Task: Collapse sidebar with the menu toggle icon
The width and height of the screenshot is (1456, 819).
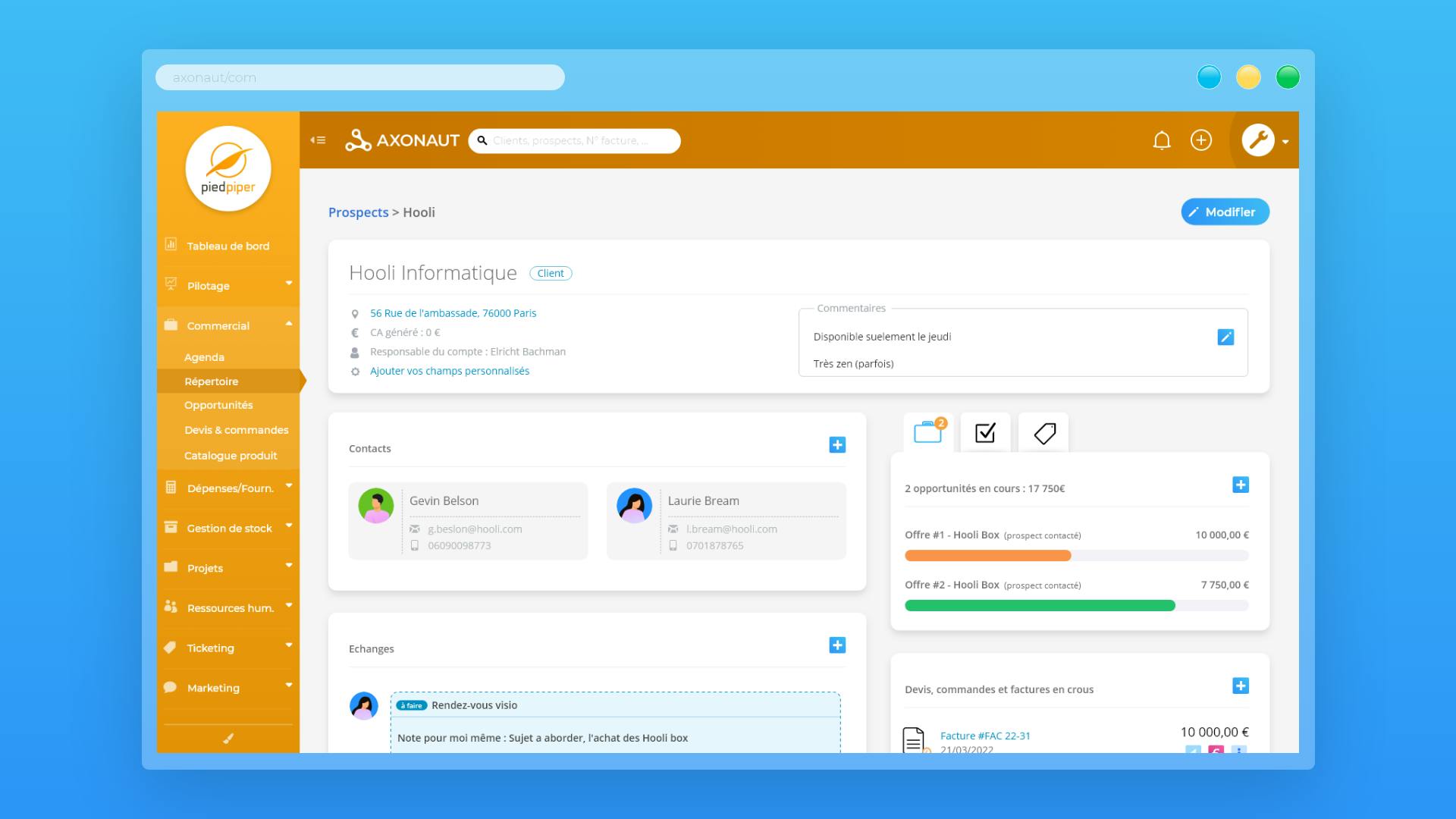Action: (318, 140)
